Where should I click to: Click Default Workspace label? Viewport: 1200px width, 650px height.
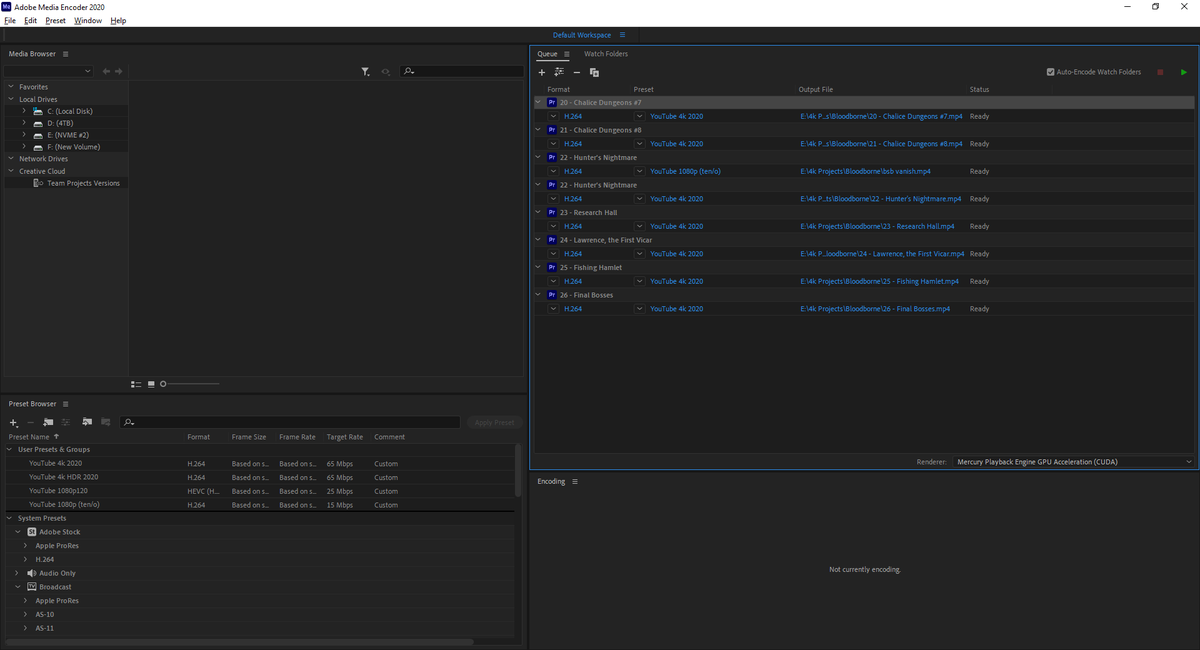[582, 35]
